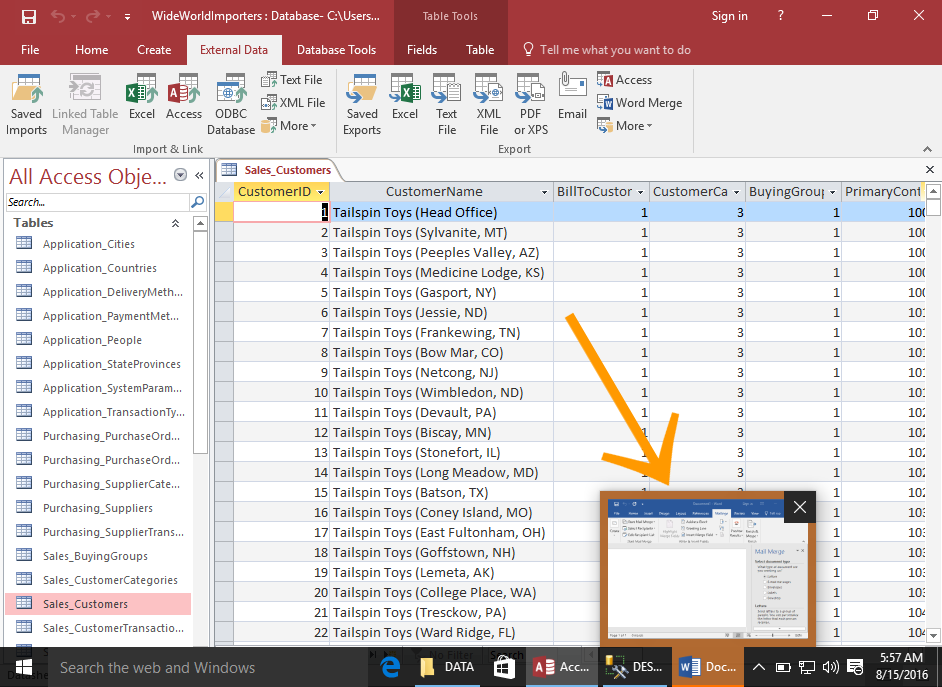
Task: Select the Sales_Customers document tab
Action: pyautogui.click(x=278, y=170)
